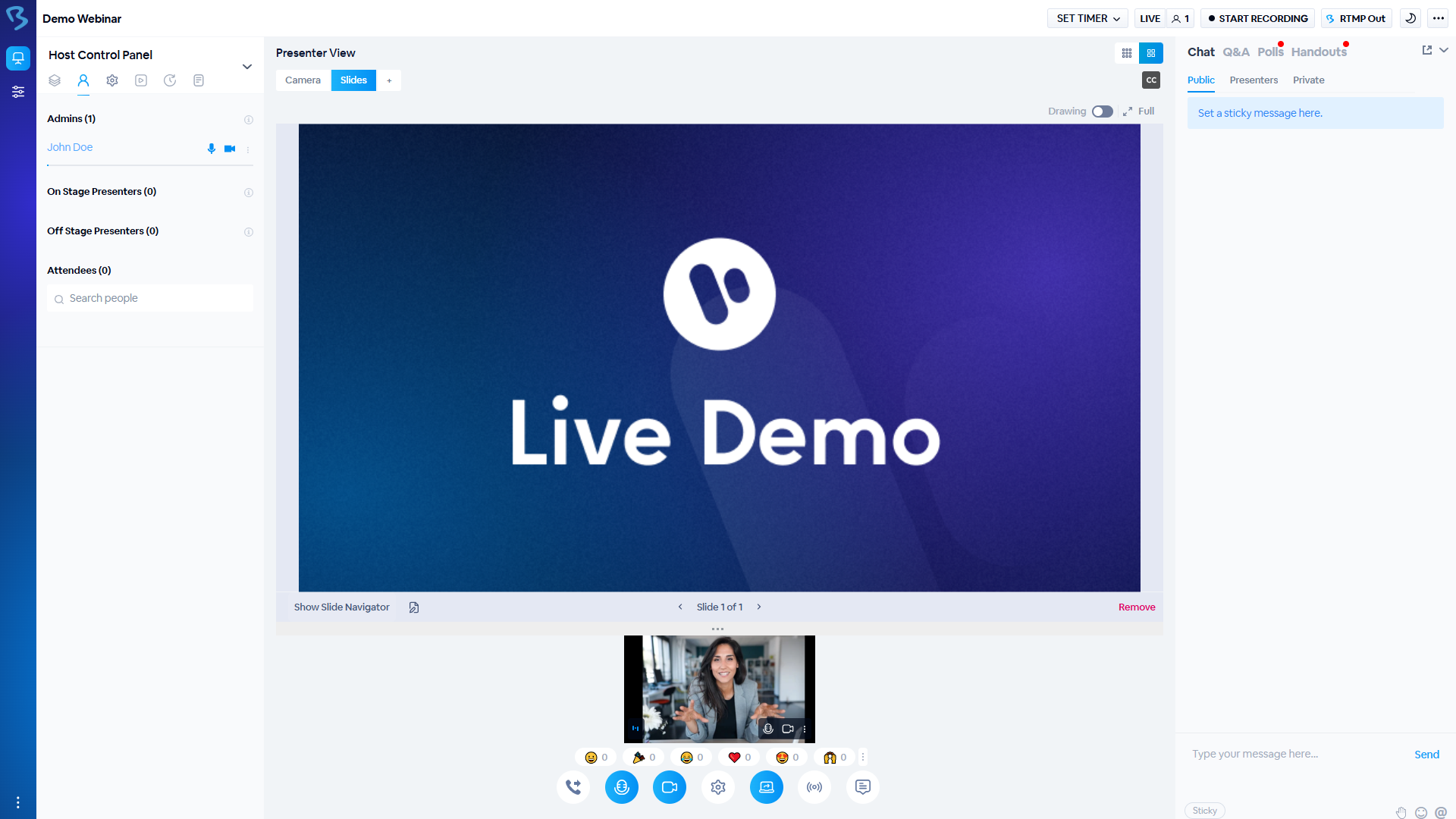Click the Search people input field
Screen dimensions: 1456x819
click(x=150, y=298)
